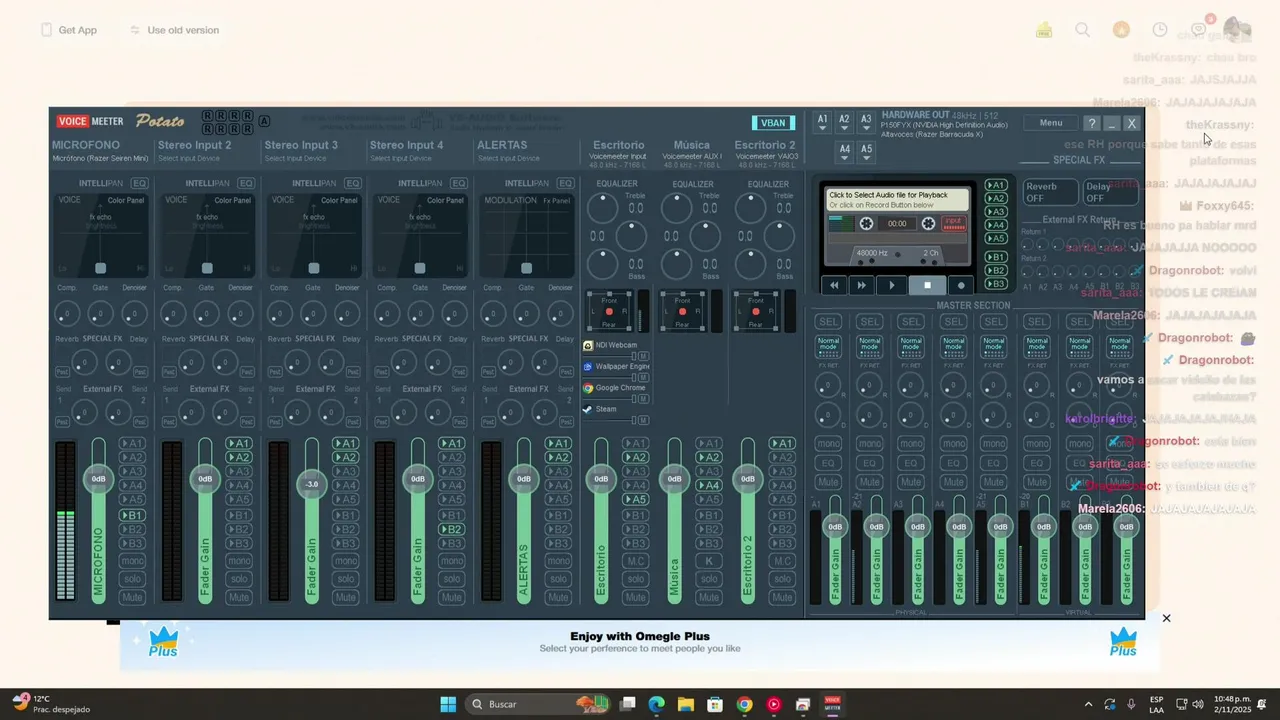Screen dimensions: 1280x720
Task: Open Google Chrome from the taskbar
Action: tap(744, 704)
